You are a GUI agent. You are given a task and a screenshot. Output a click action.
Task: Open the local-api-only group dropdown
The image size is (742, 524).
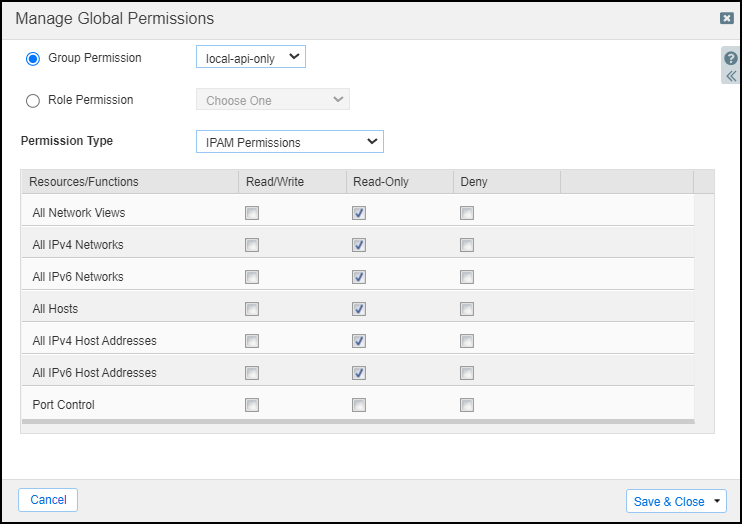coord(251,58)
